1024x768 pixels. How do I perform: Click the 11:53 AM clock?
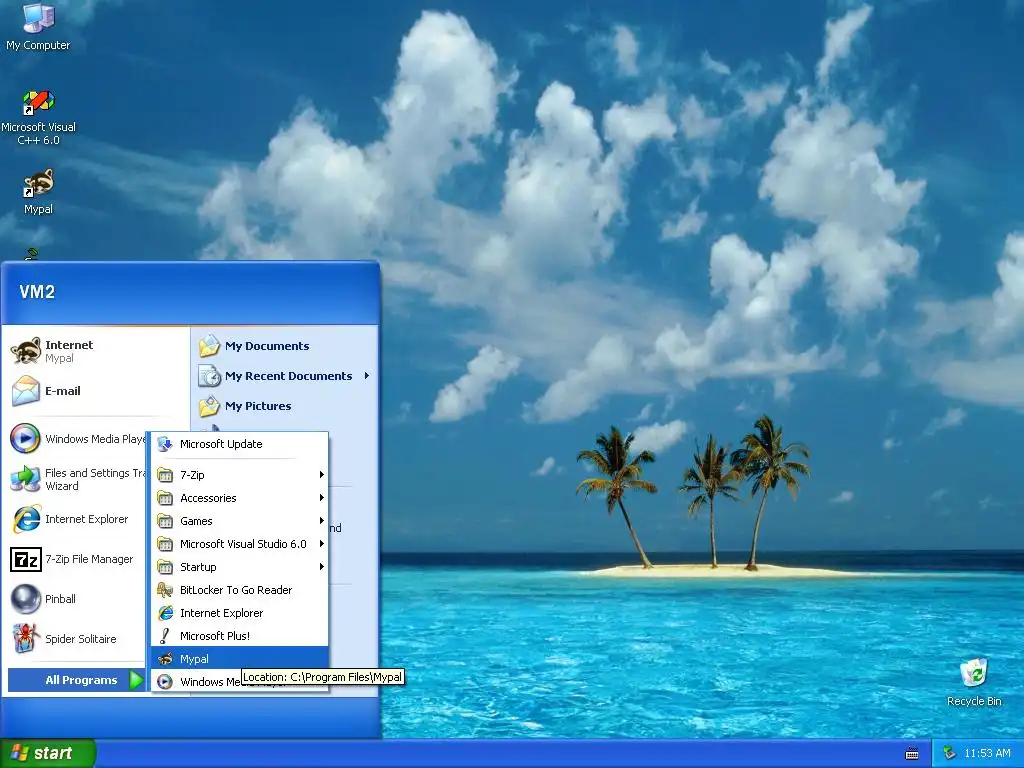pyautogui.click(x=987, y=753)
